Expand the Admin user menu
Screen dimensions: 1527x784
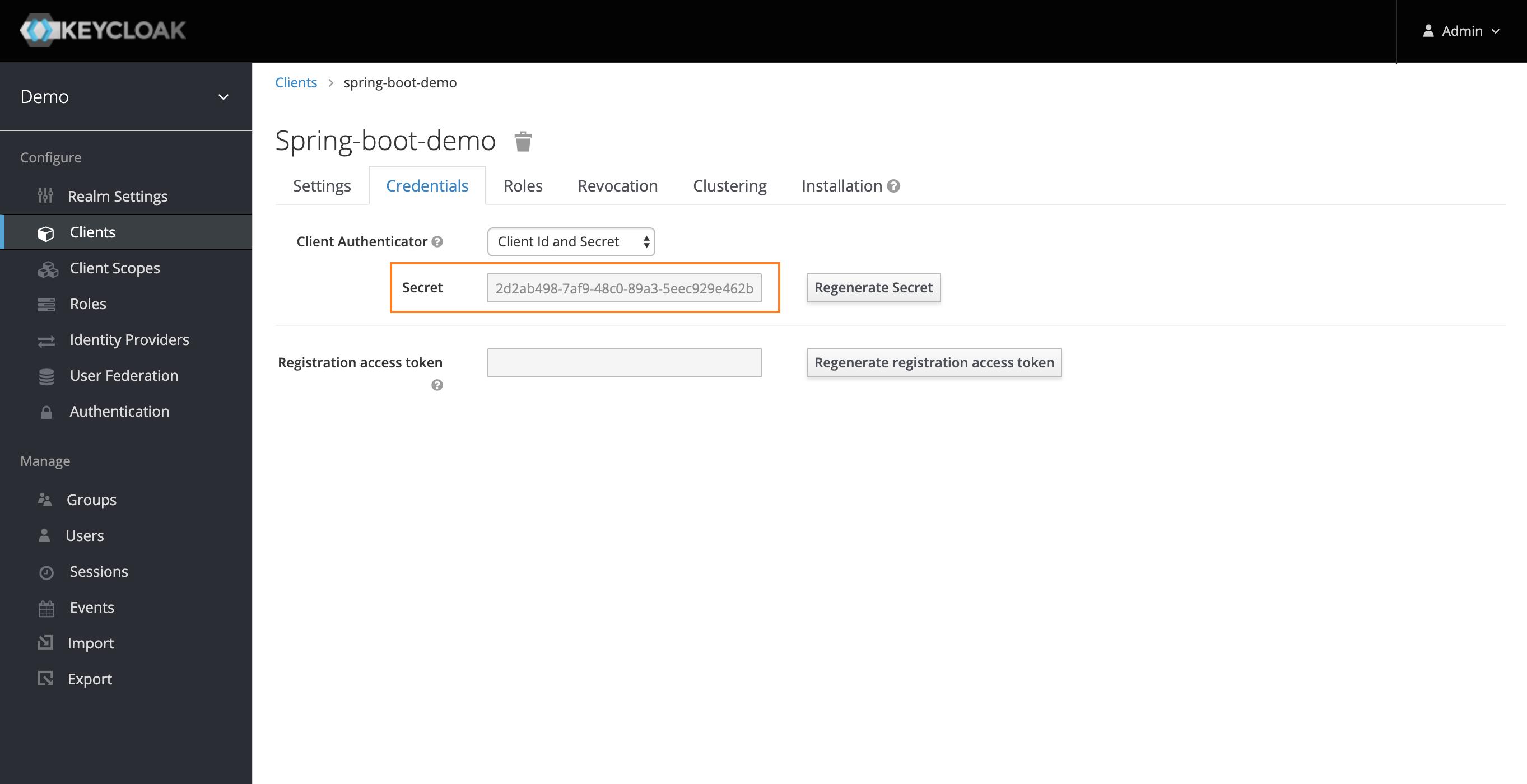click(1460, 30)
